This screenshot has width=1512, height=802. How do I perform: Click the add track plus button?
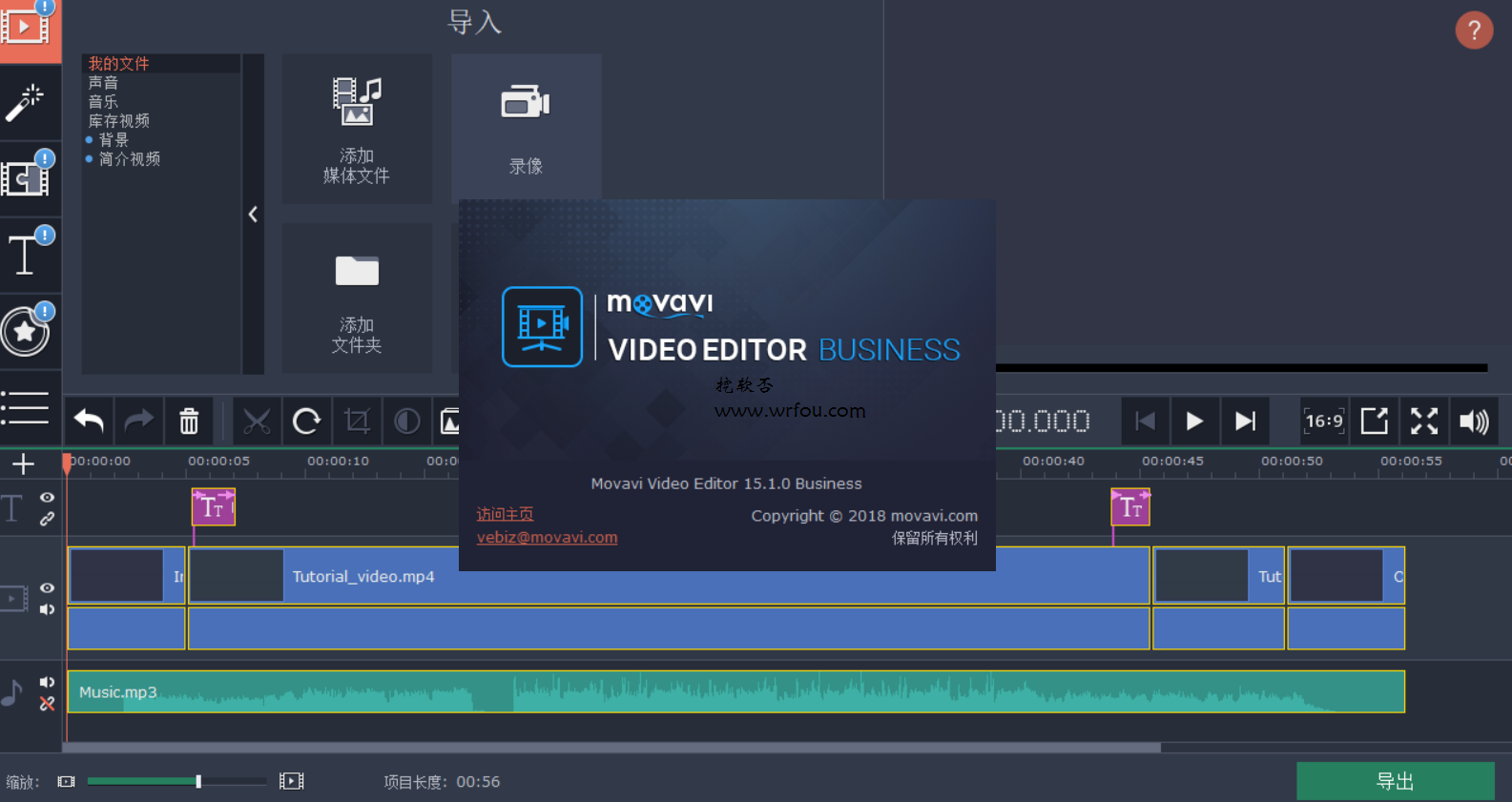(x=23, y=464)
